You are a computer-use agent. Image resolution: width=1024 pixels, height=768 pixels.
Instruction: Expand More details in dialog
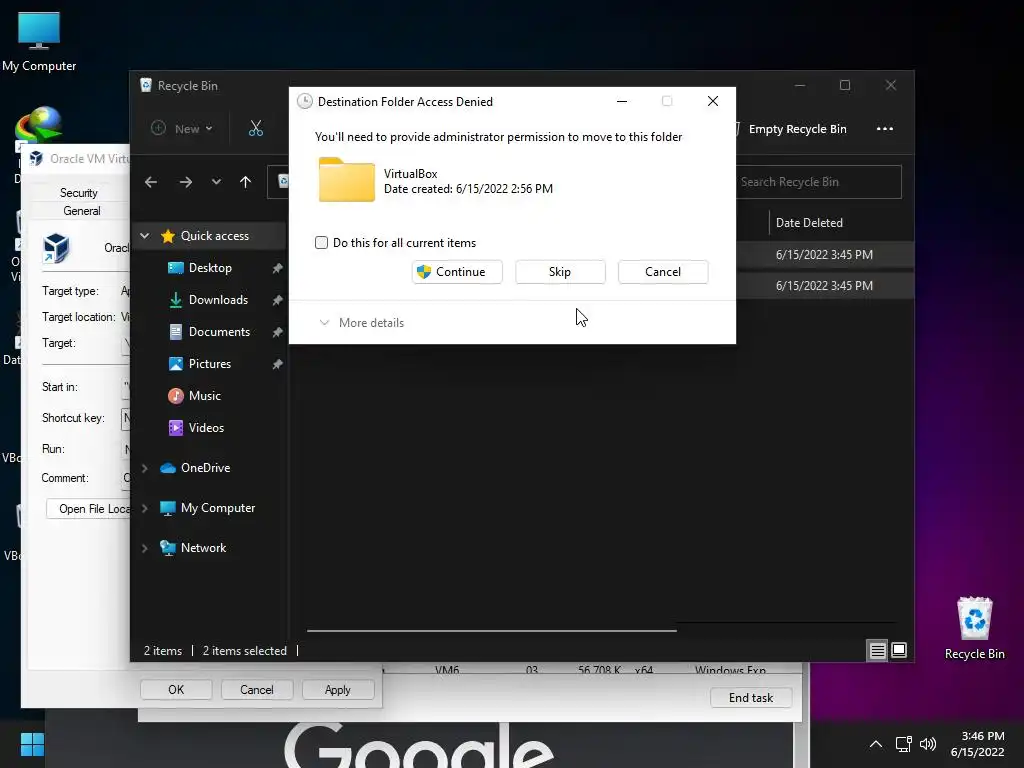pyautogui.click(x=361, y=323)
